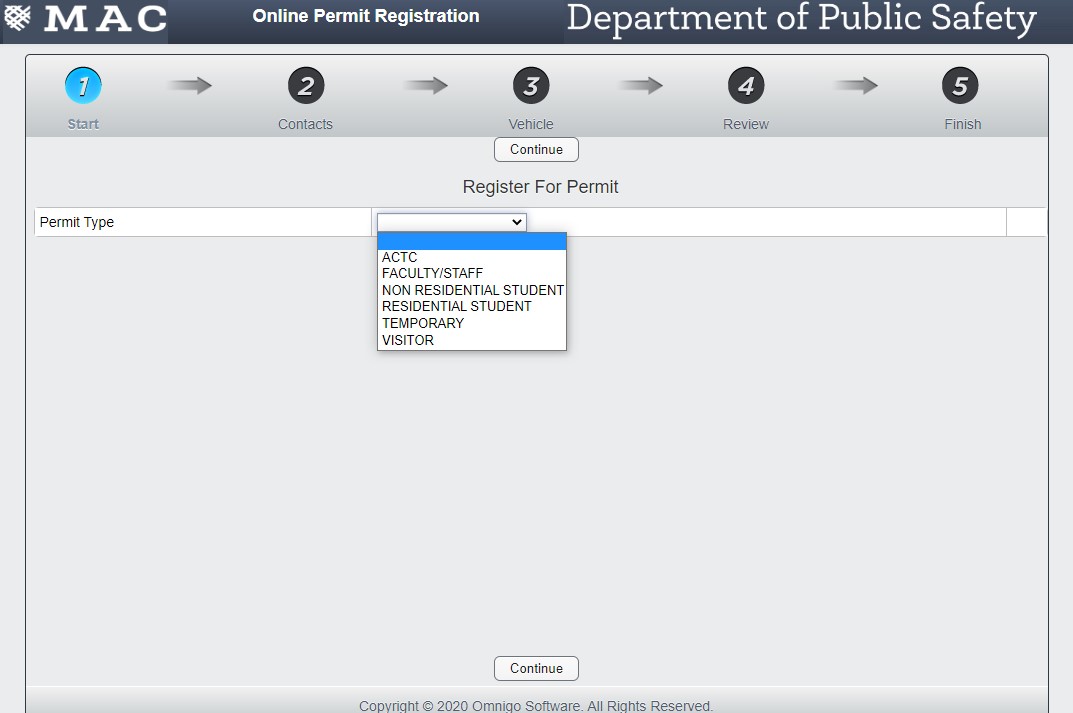Click the arrow between Start and Contacts
This screenshot has height=713, width=1073.
tap(190, 85)
